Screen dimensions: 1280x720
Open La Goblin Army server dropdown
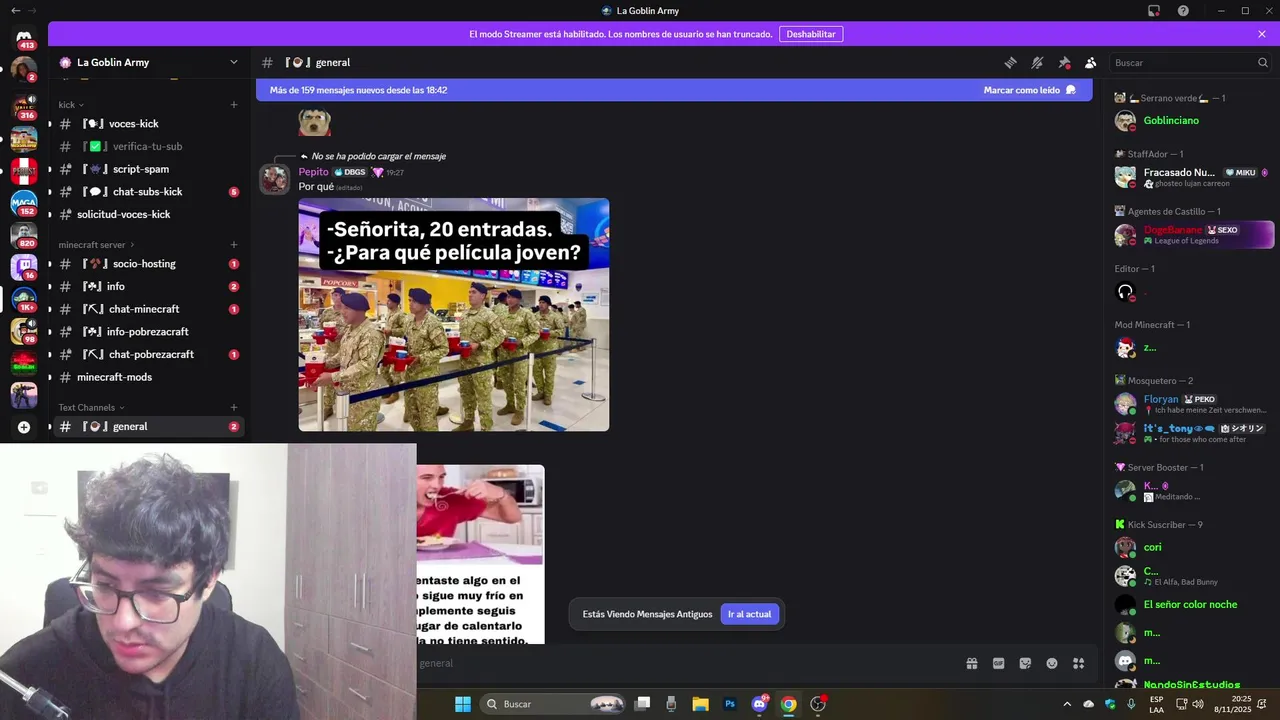[x=234, y=62]
